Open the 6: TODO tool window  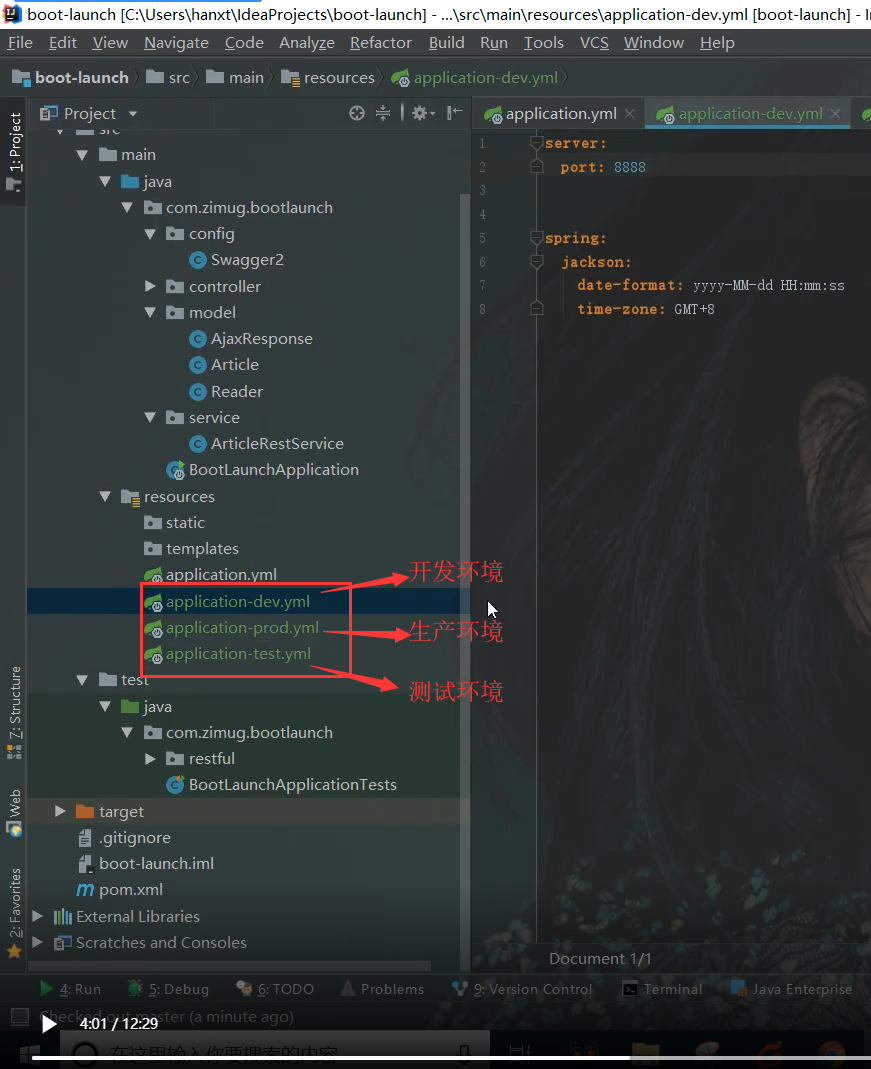(x=275, y=989)
